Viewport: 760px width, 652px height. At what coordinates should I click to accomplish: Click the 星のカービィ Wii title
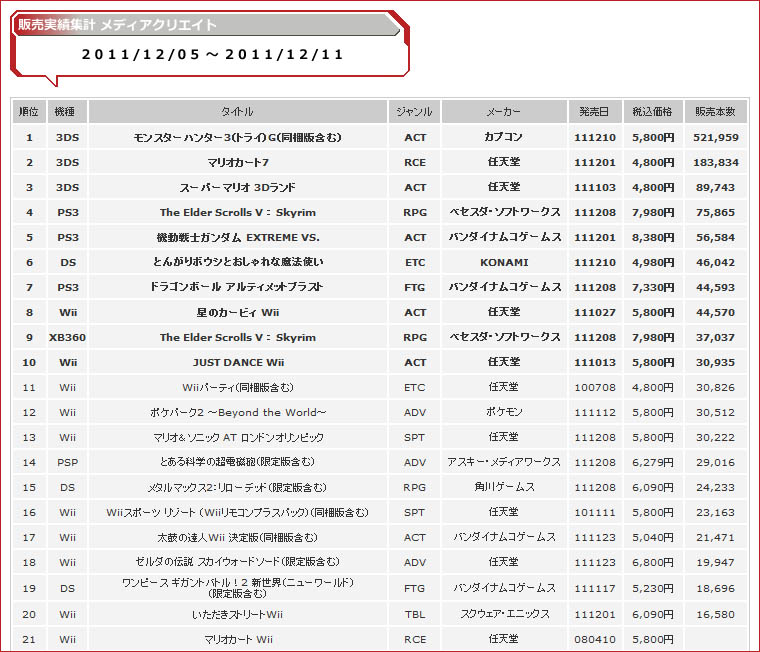[x=238, y=312]
